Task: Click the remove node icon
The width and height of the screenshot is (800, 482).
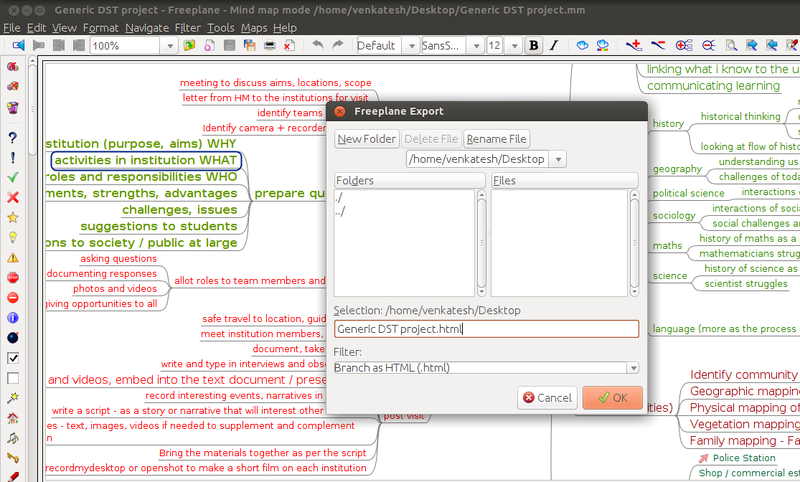Action: tap(658, 45)
